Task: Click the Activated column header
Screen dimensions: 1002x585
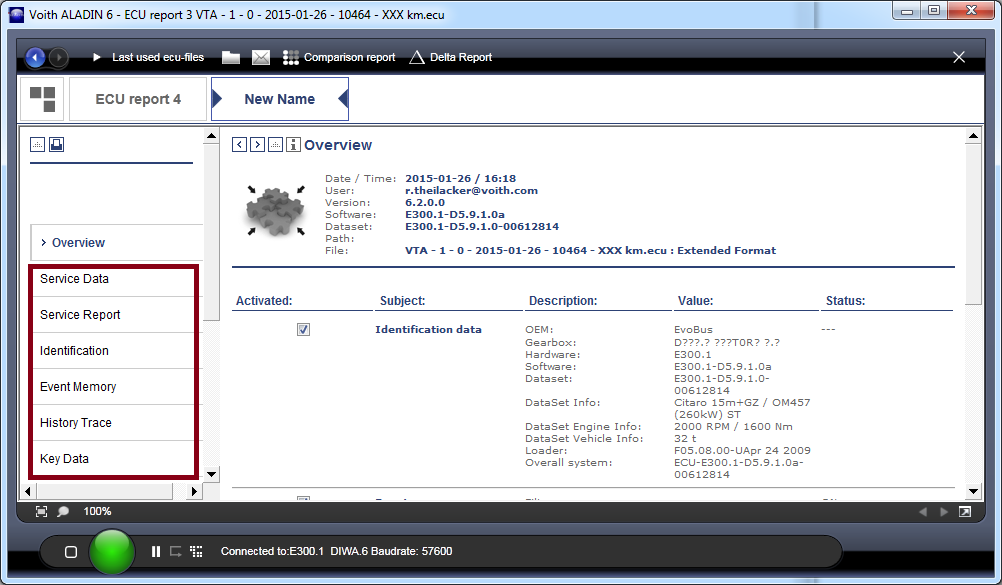Action: coord(264,300)
